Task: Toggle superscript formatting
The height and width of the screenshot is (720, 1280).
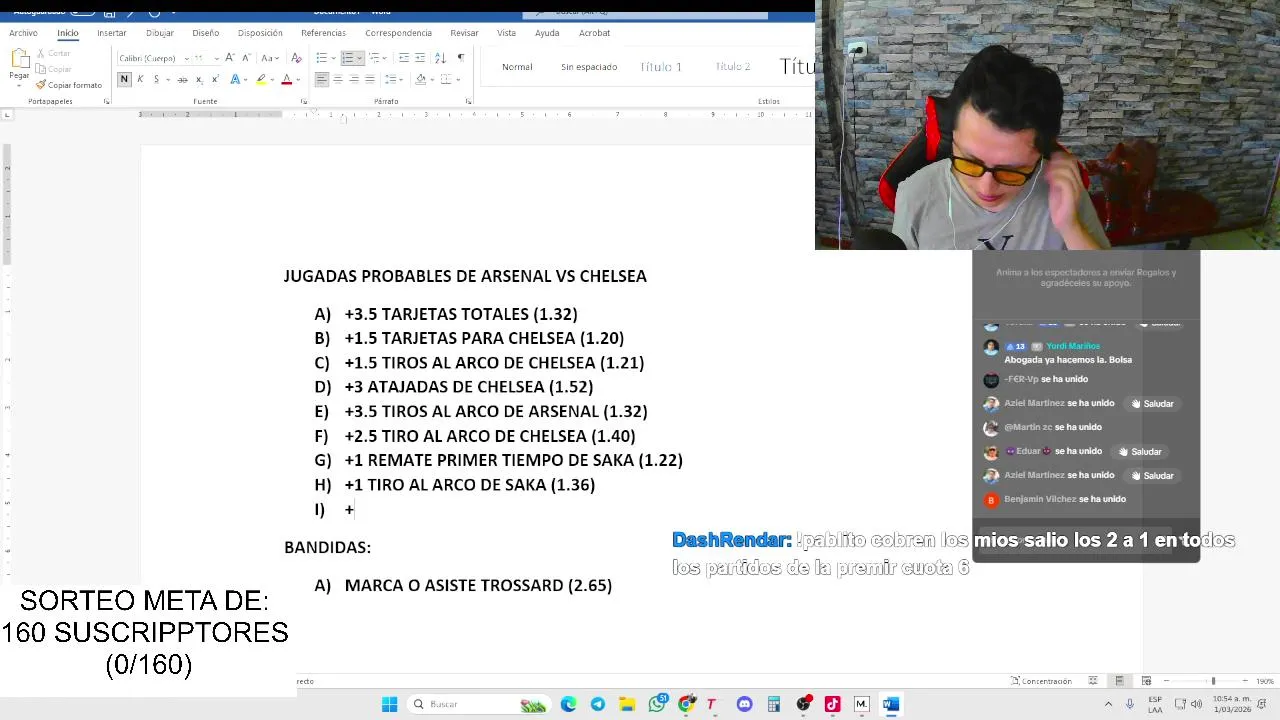Action: [214, 79]
